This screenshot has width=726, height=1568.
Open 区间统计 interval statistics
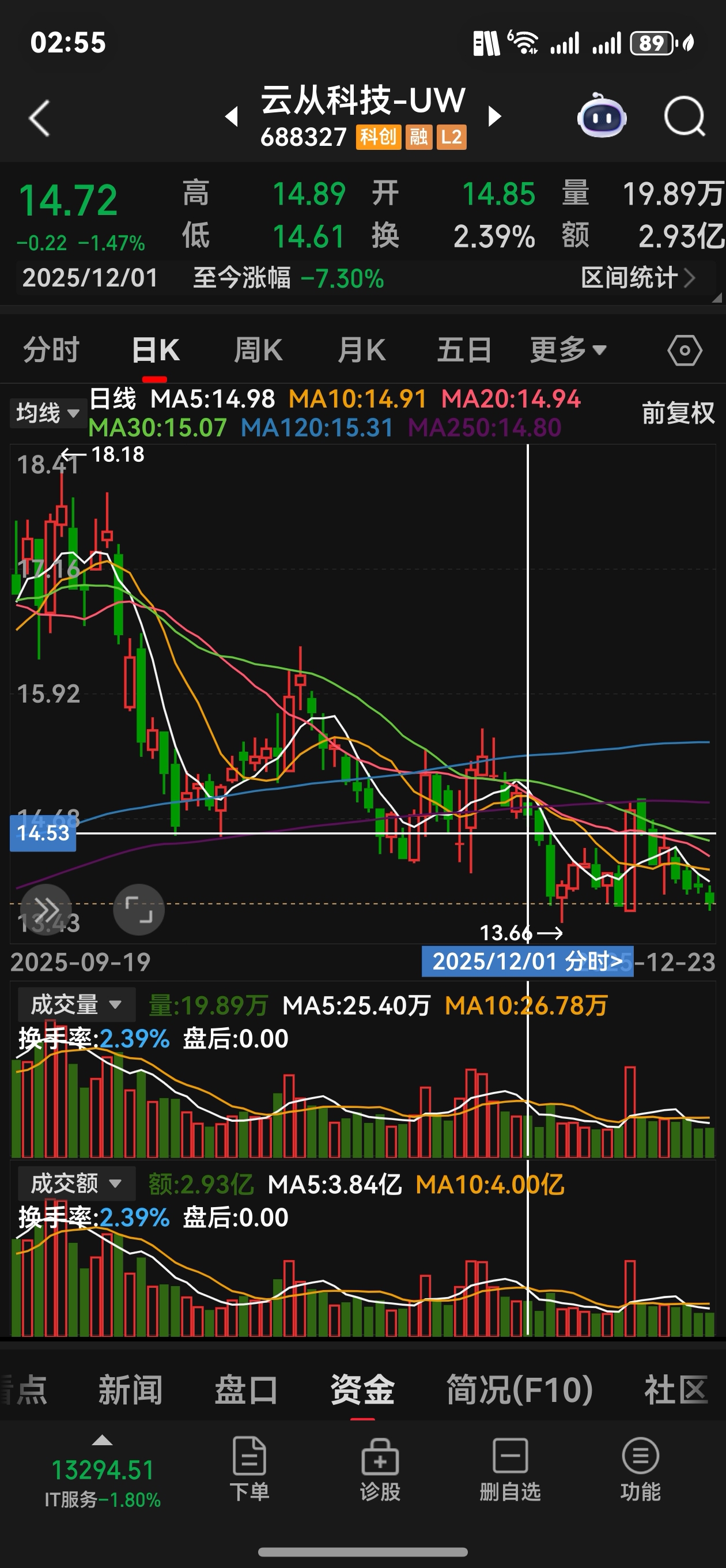pos(638,278)
